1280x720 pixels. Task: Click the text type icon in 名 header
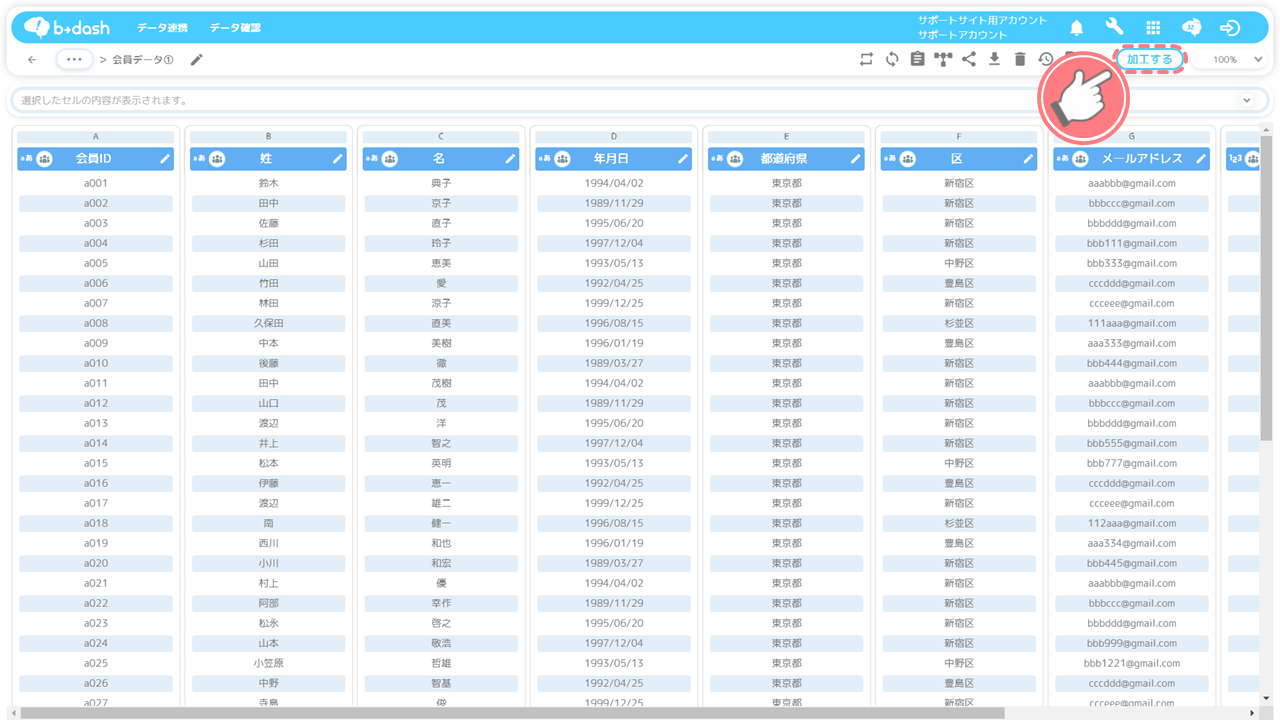coord(371,159)
